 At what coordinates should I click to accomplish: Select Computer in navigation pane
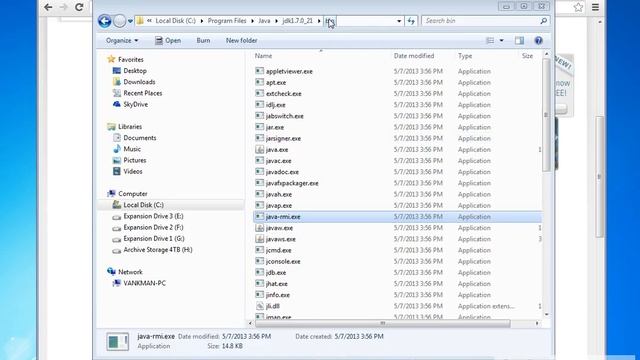(x=133, y=194)
